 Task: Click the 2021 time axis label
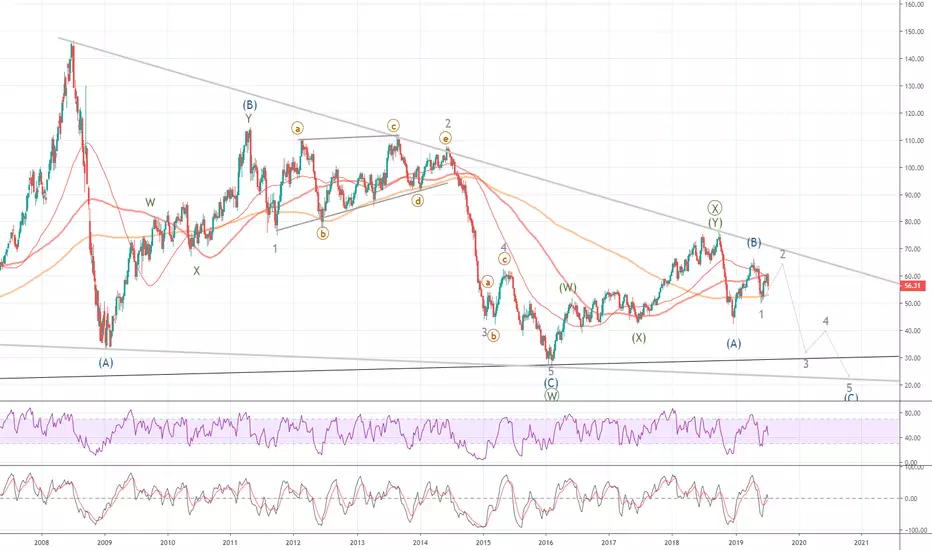coord(861,542)
